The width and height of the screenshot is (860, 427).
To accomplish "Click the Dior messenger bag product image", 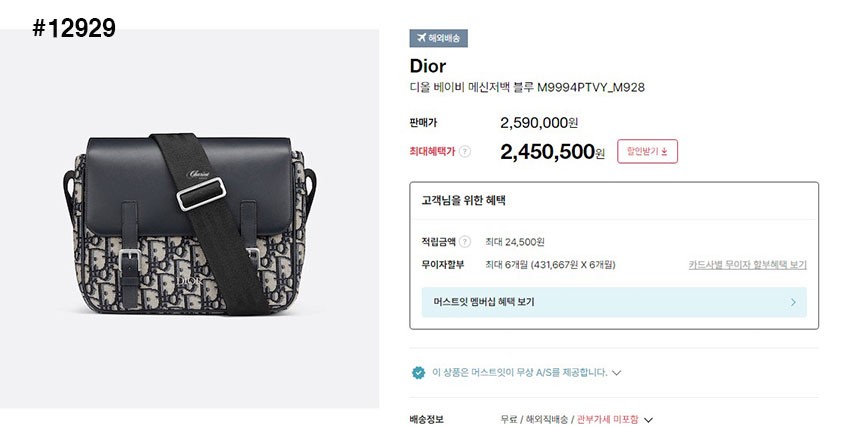I will click(190, 224).
